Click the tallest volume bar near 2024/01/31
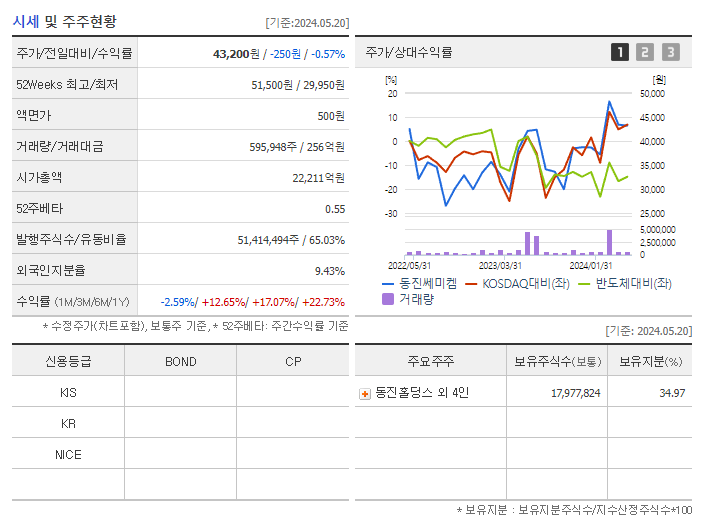The height and width of the screenshot is (525, 702). (x=609, y=242)
